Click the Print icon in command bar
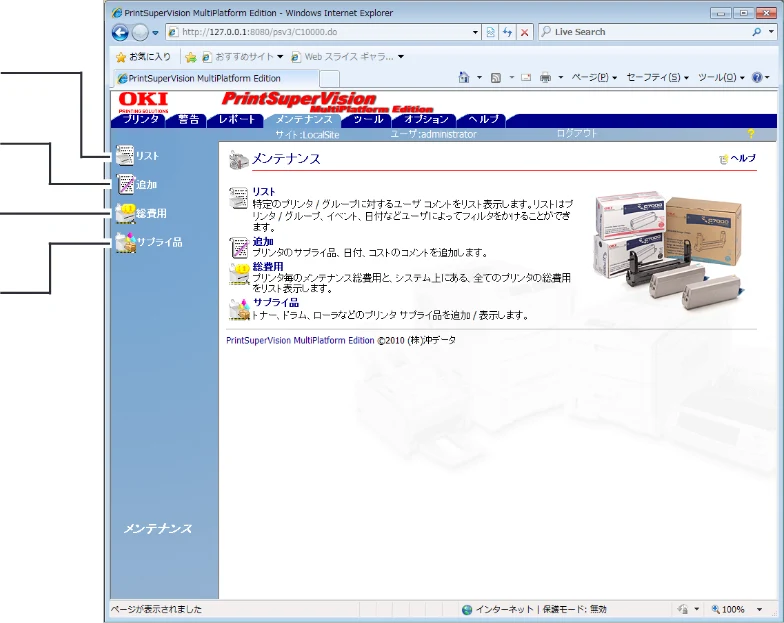 click(x=546, y=78)
